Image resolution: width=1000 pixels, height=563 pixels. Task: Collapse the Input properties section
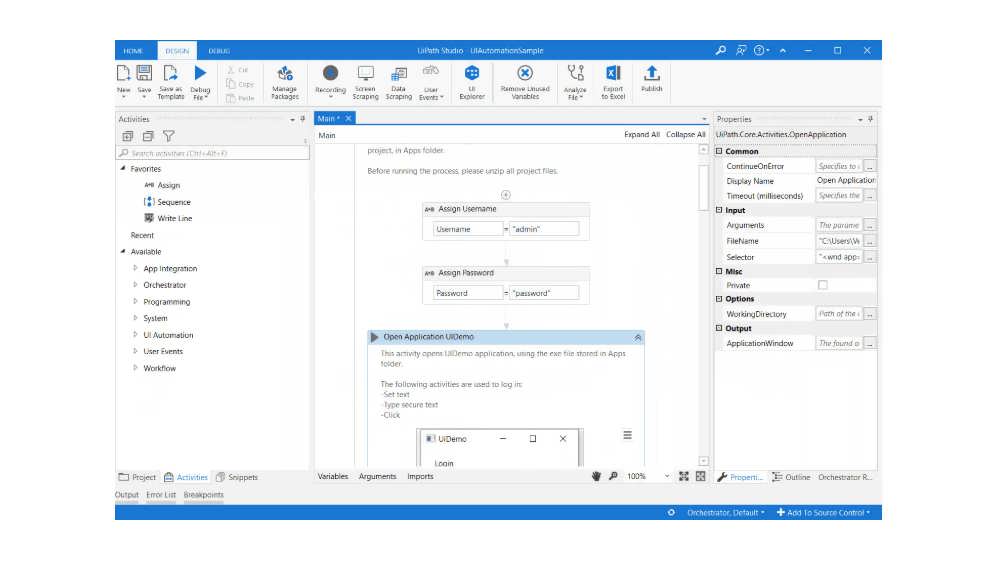tap(719, 210)
